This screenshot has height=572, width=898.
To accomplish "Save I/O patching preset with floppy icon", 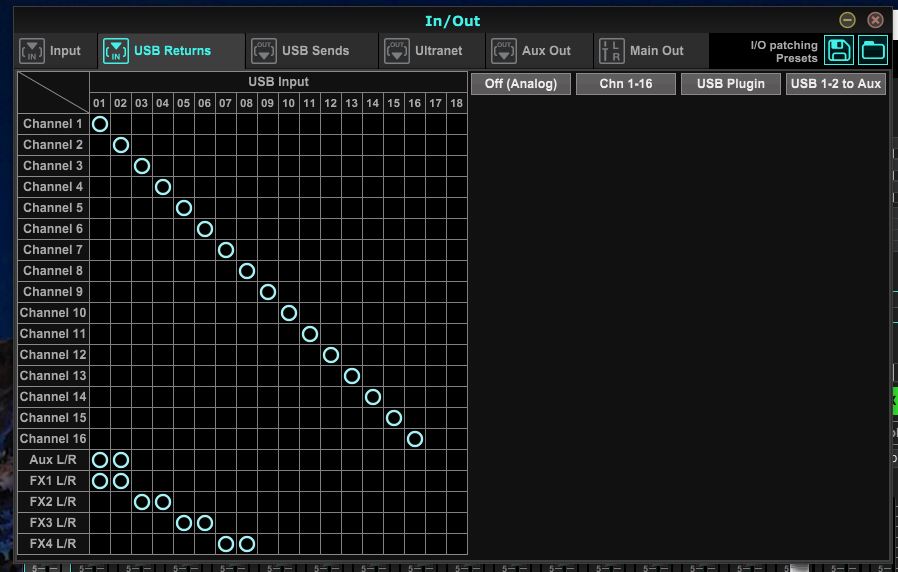I will click(x=839, y=50).
